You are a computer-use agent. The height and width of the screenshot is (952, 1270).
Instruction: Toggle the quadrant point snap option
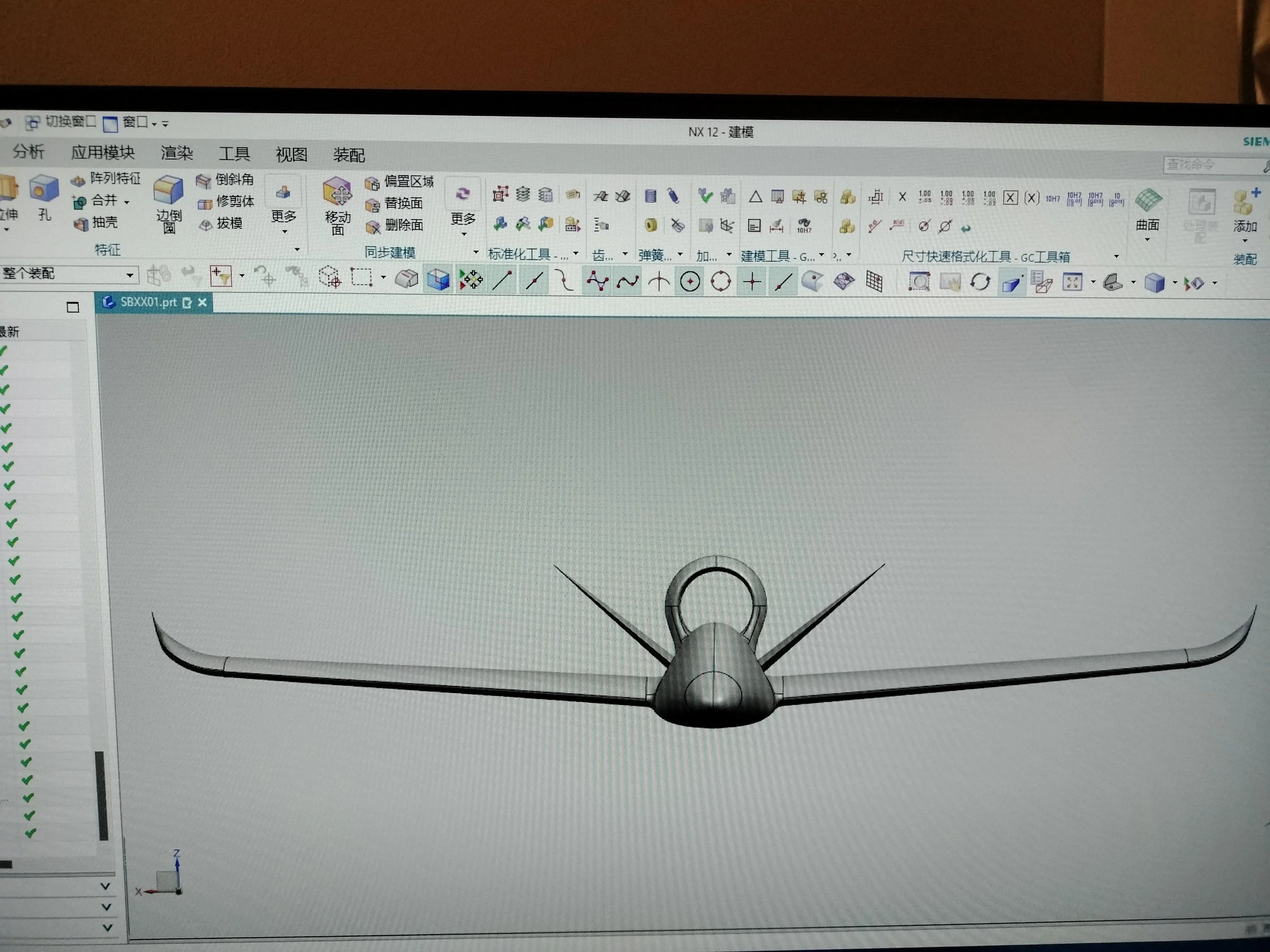pos(720,282)
